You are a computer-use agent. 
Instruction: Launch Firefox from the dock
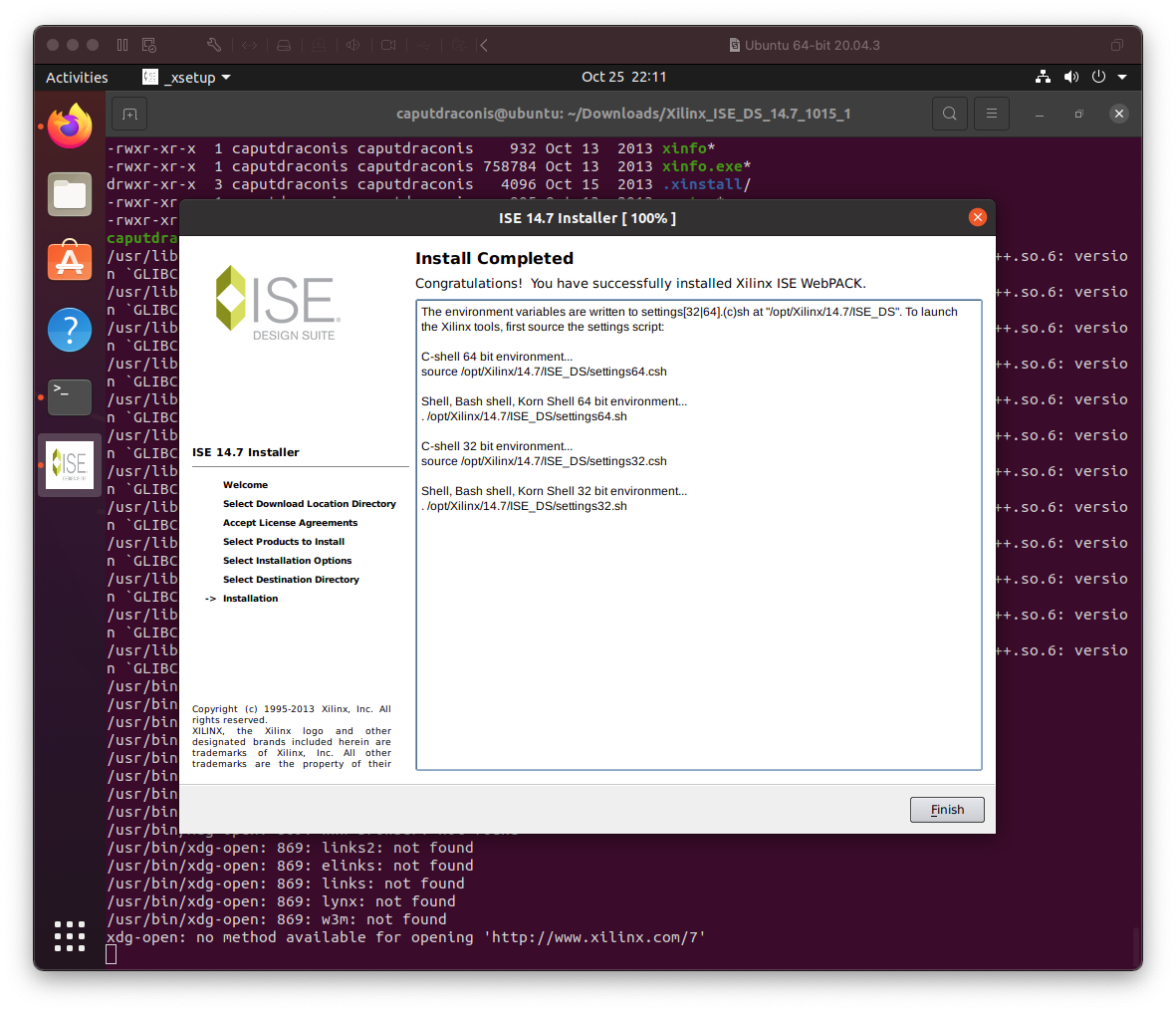(70, 126)
